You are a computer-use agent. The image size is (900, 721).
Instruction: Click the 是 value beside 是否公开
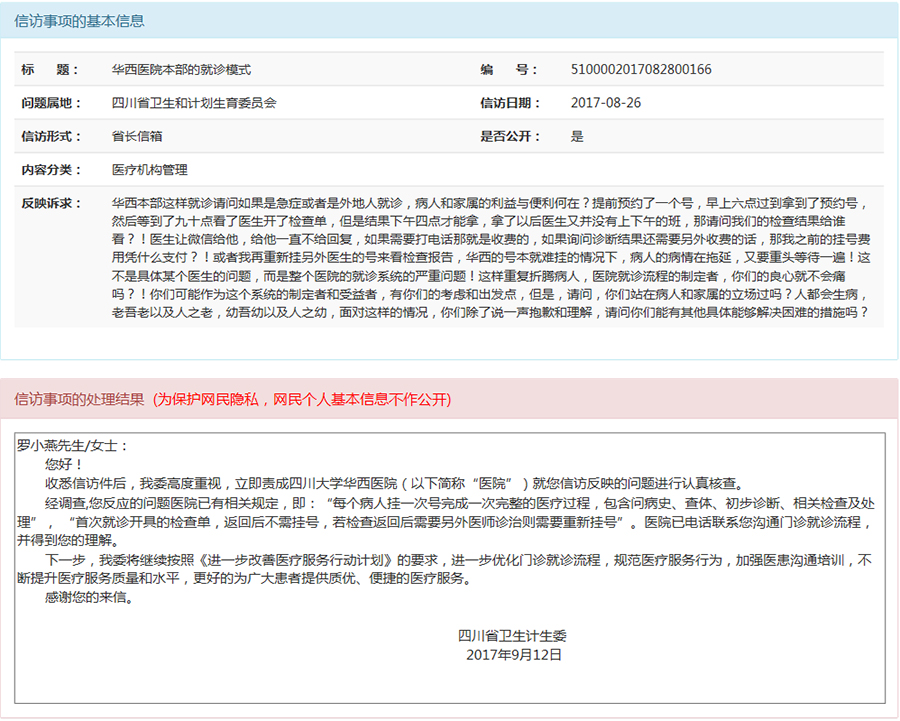click(x=577, y=137)
